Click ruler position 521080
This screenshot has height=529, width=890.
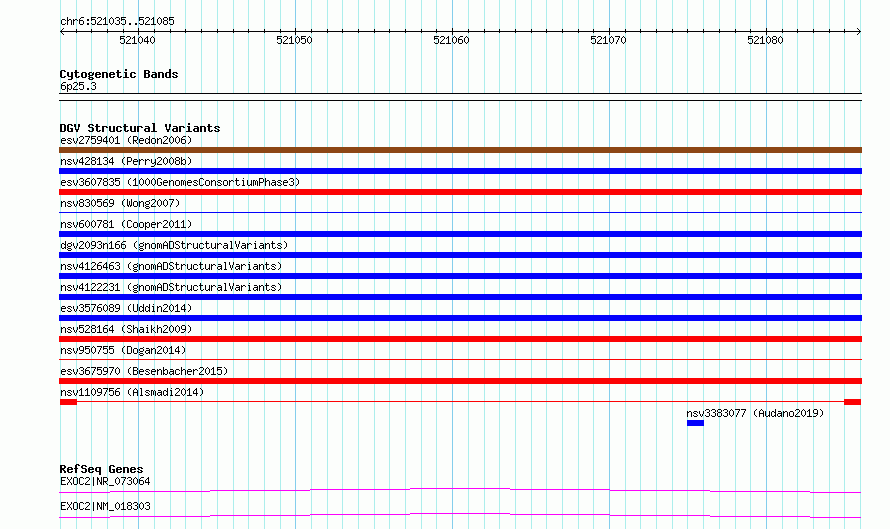click(x=765, y=40)
